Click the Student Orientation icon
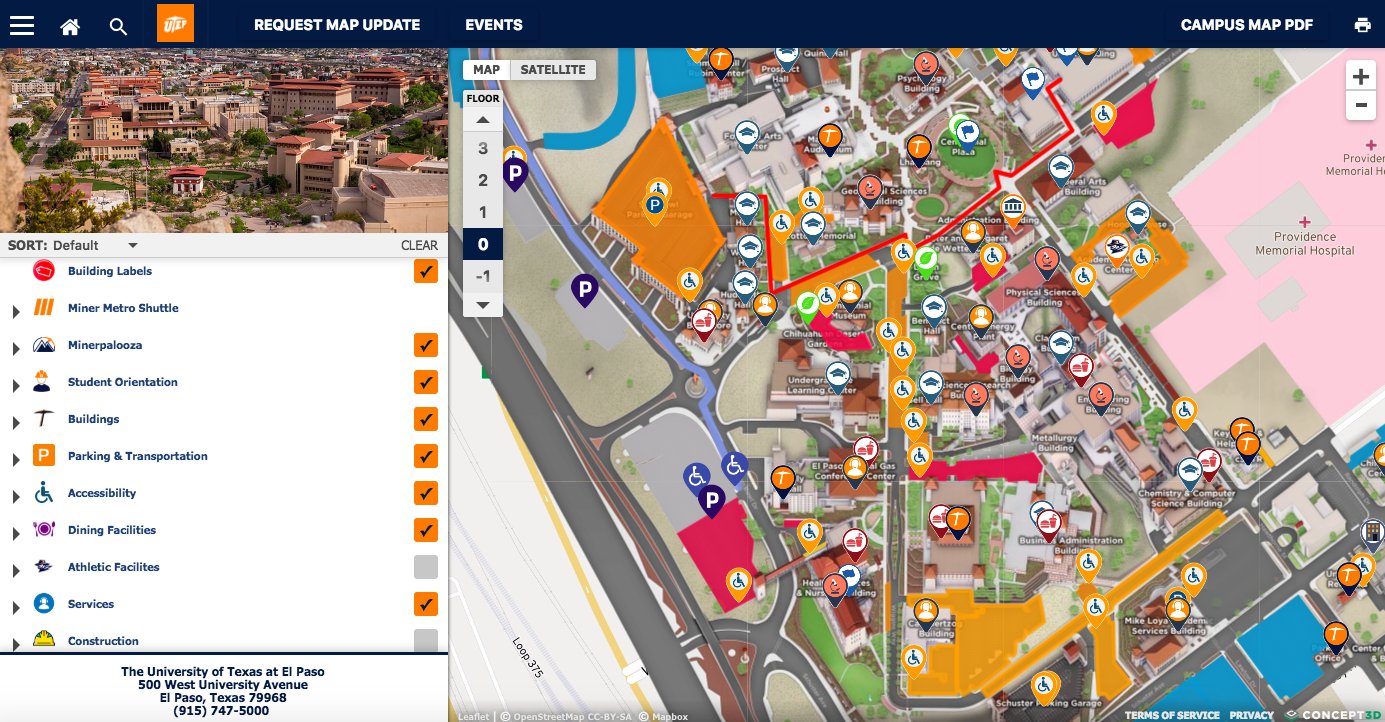 tap(43, 382)
